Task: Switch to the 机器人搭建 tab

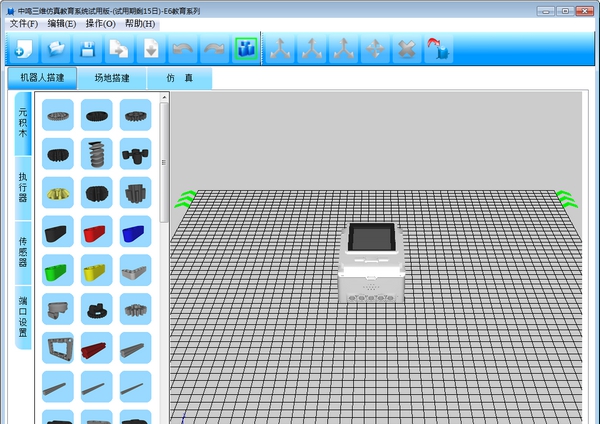Action: point(42,78)
